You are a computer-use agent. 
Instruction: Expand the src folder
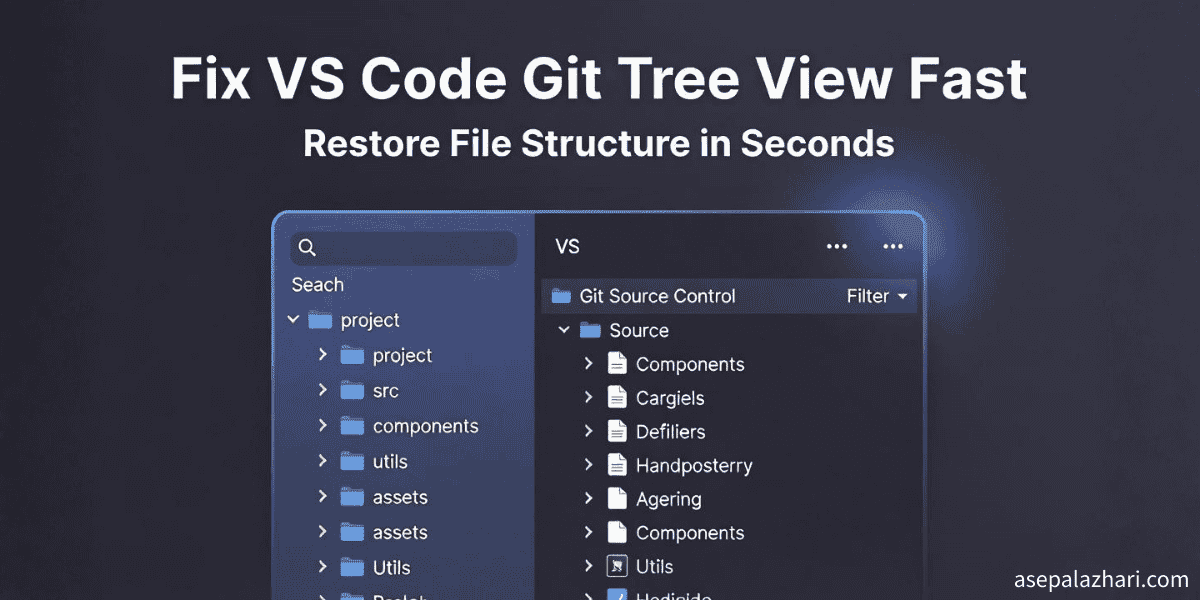pyautogui.click(x=322, y=390)
